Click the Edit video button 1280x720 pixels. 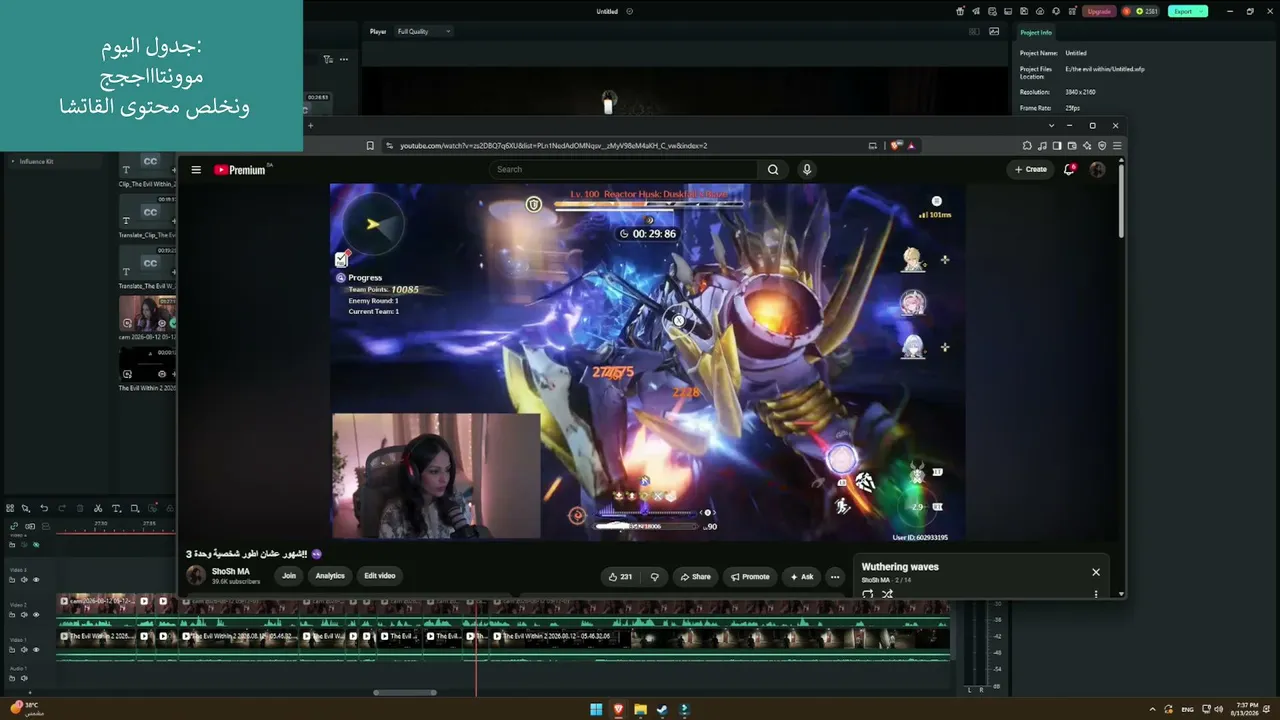[380, 576]
